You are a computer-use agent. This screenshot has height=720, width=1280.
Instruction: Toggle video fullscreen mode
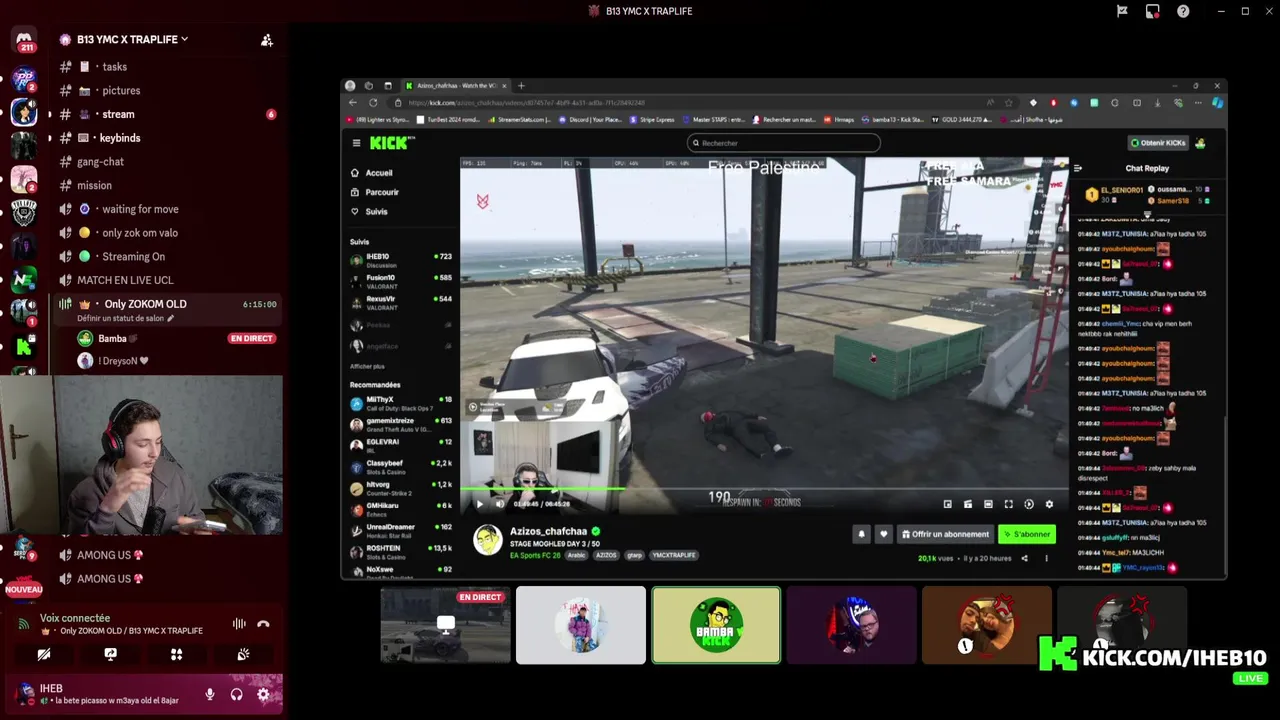click(1008, 504)
